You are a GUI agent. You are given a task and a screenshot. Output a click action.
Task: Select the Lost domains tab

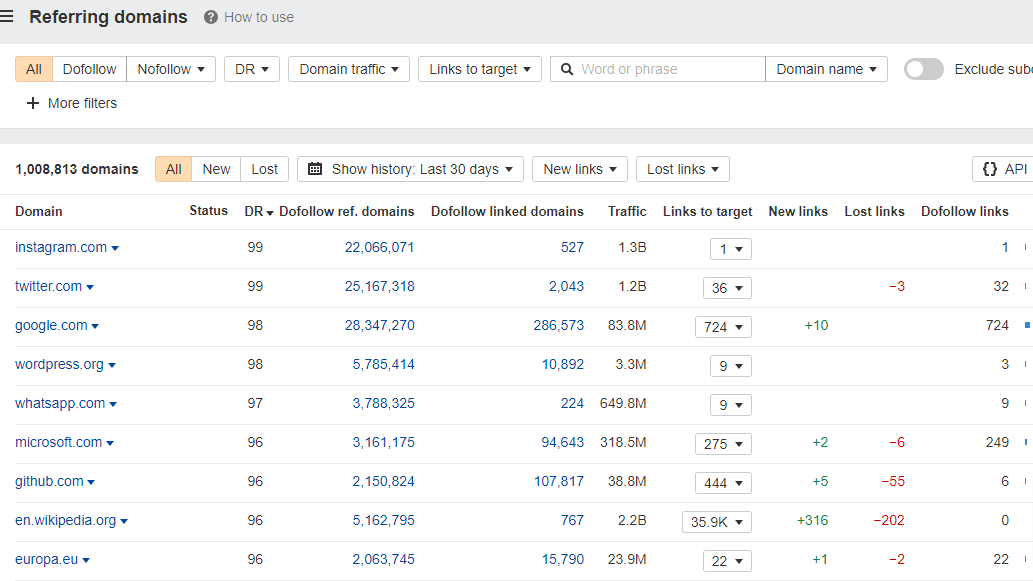click(x=265, y=169)
